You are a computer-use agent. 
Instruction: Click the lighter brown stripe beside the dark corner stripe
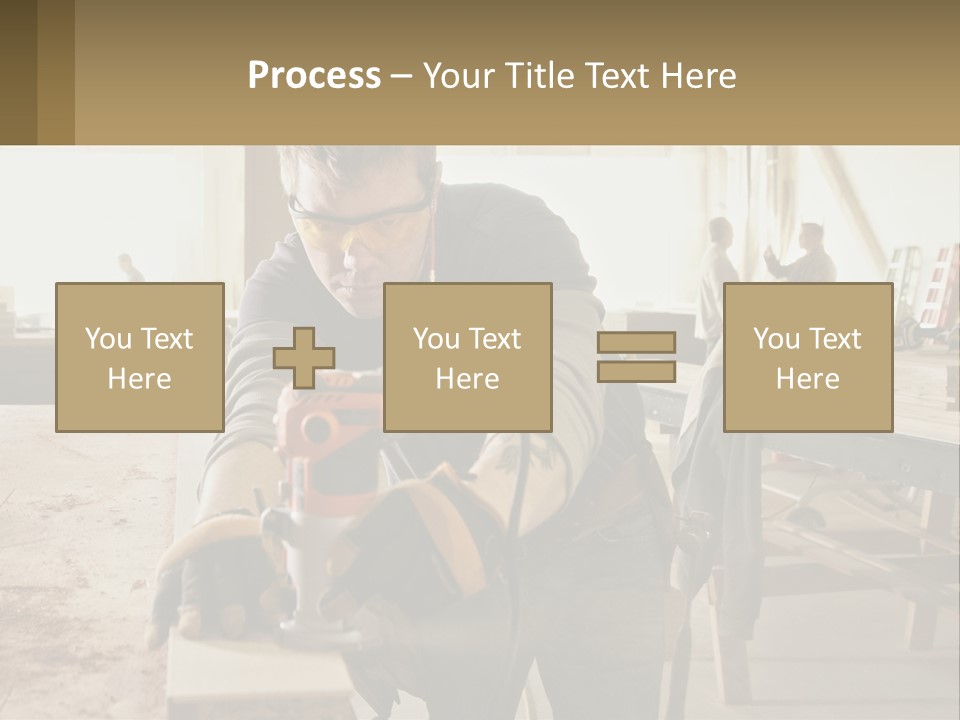click(56, 72)
